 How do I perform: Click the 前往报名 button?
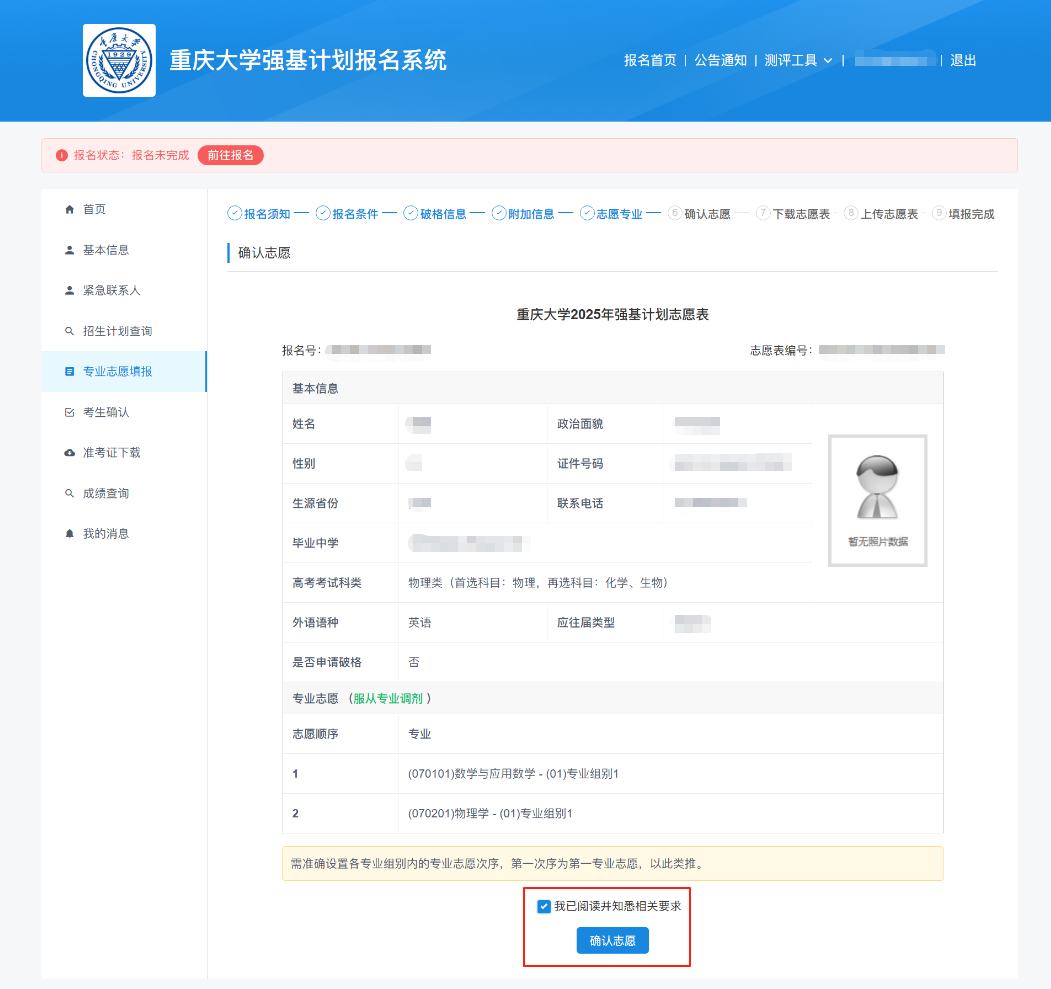click(231, 155)
